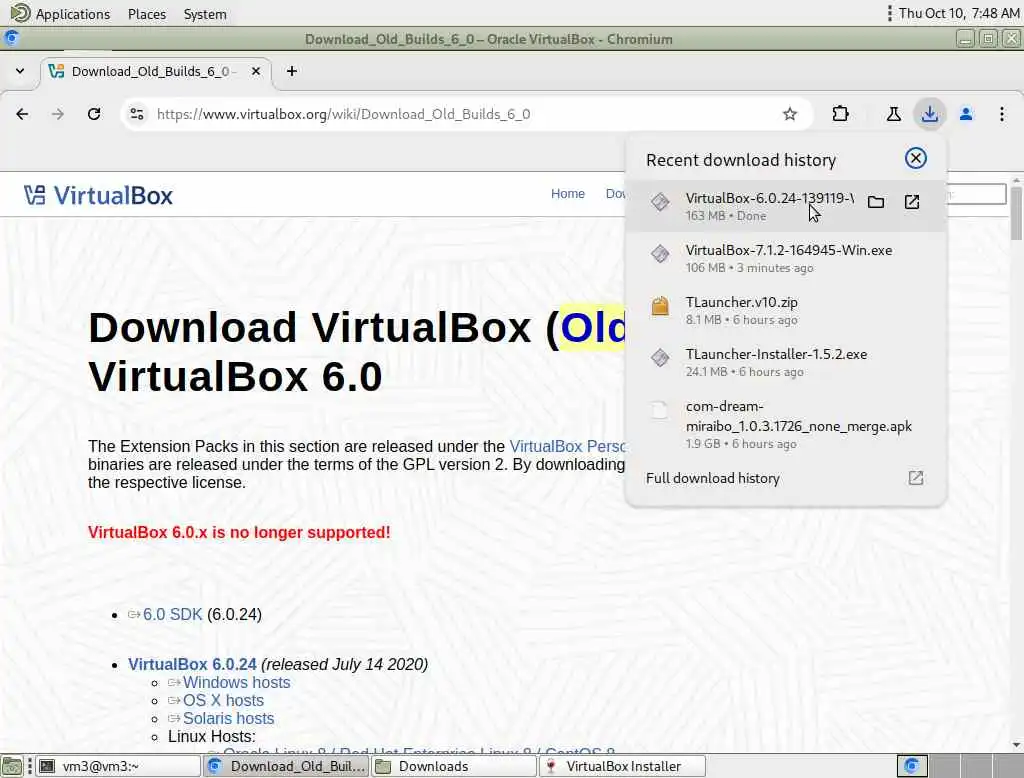This screenshot has height=778, width=1024.
Task: Expand the tab search chevron
Action: (20, 71)
